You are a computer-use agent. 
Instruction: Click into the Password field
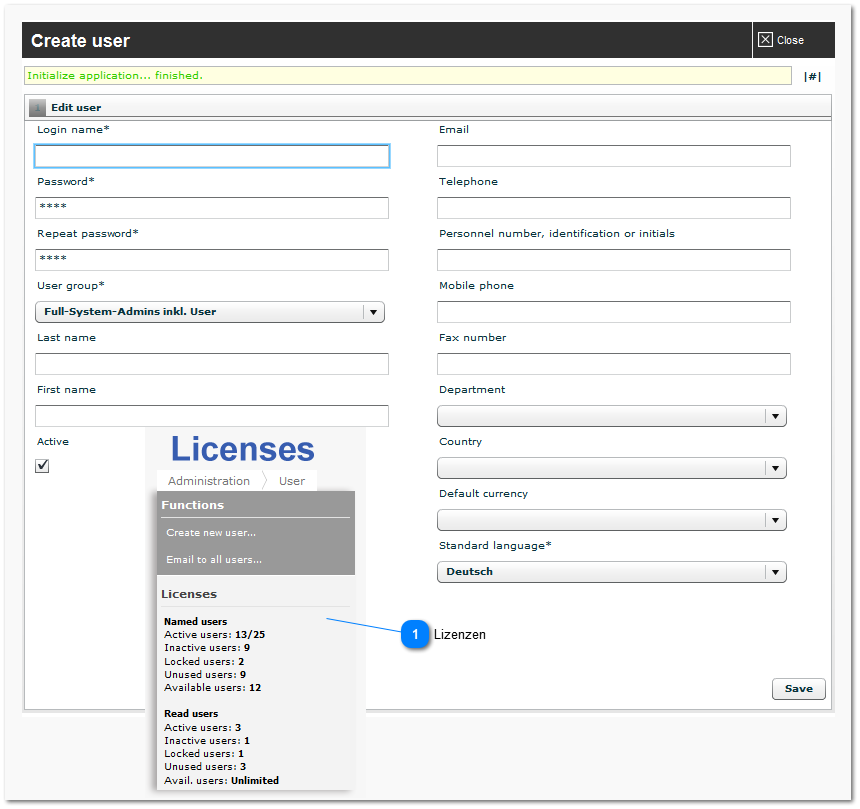click(212, 208)
